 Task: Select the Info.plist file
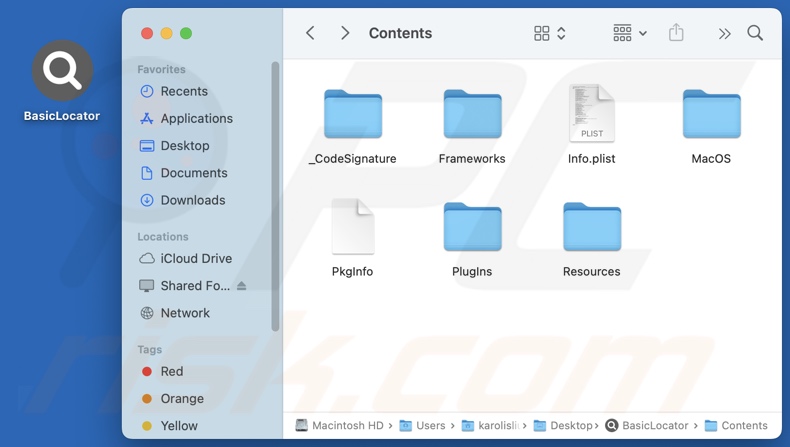point(591,115)
